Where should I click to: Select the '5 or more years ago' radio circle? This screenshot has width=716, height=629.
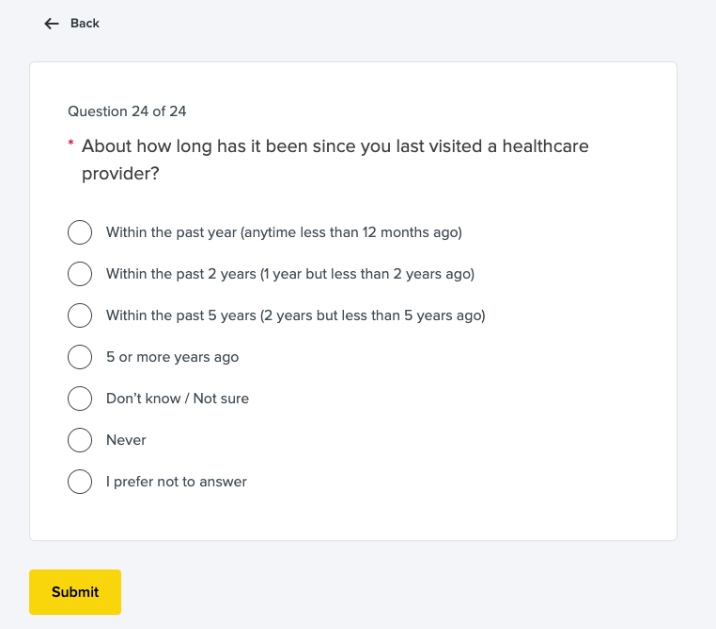click(80, 357)
